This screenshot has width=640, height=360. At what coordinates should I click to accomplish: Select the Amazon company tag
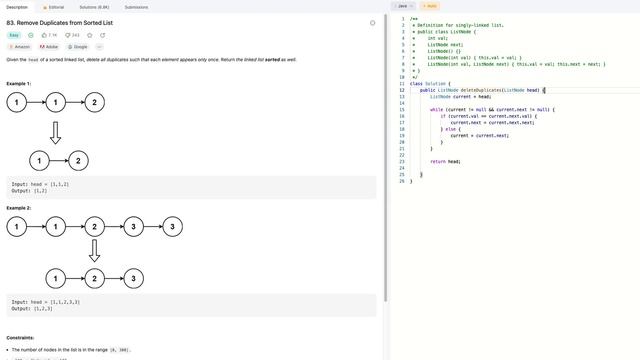[x=20, y=47]
